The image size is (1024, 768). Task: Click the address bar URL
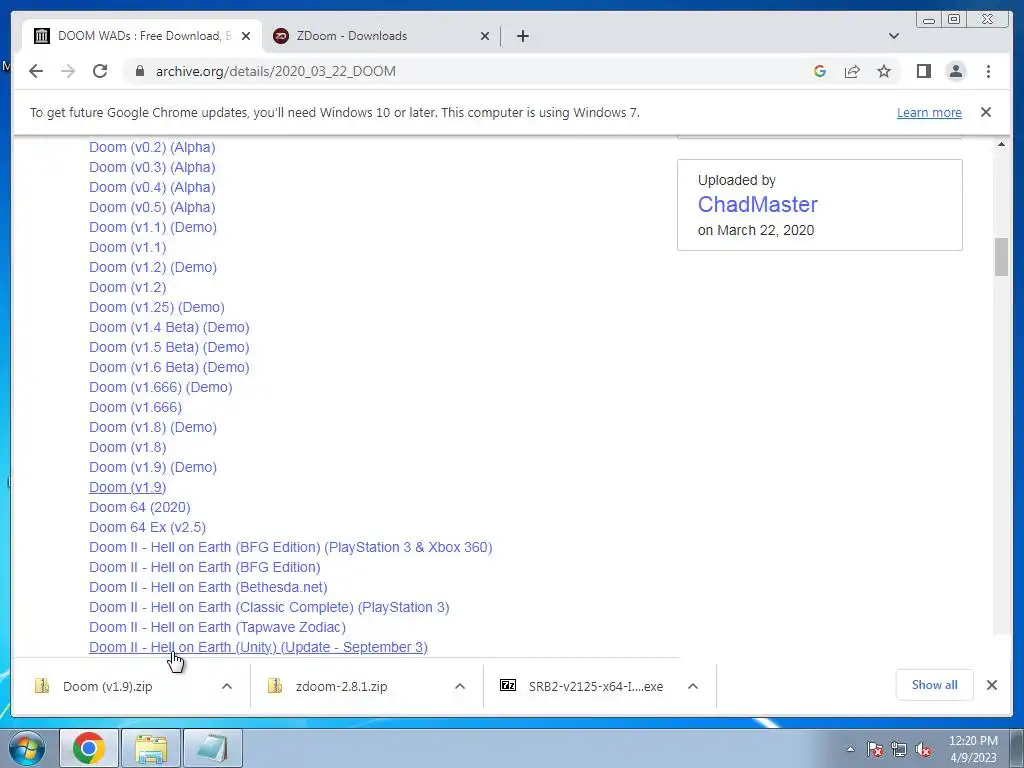276,71
